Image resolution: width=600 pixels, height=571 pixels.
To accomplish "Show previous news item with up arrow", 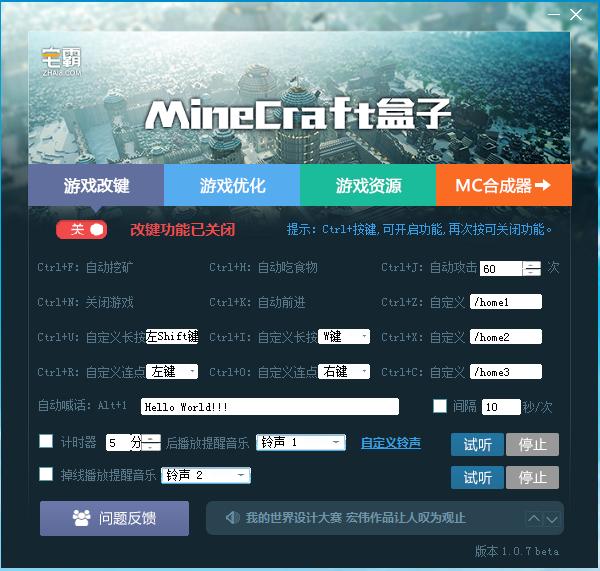I will tap(534, 519).
